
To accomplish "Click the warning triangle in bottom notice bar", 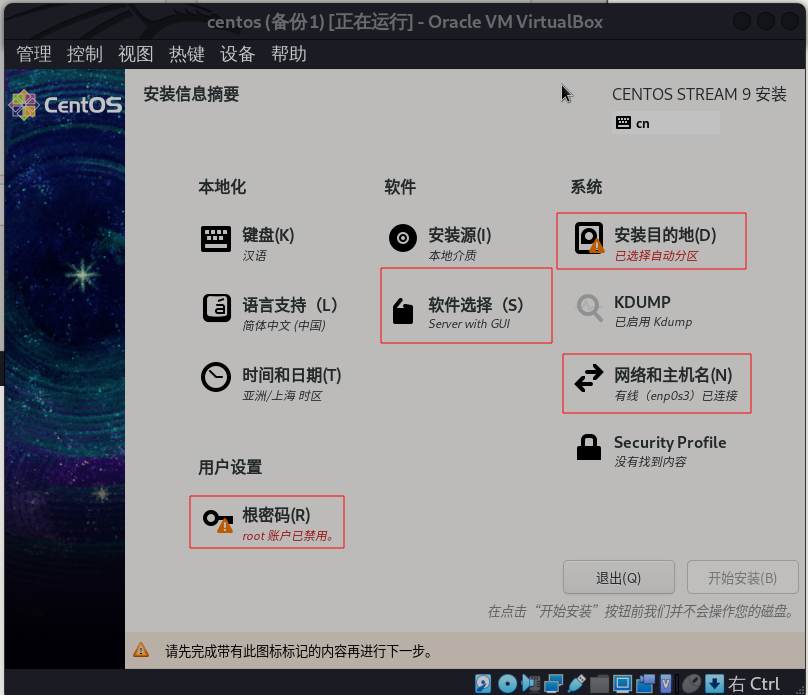I will [141, 650].
